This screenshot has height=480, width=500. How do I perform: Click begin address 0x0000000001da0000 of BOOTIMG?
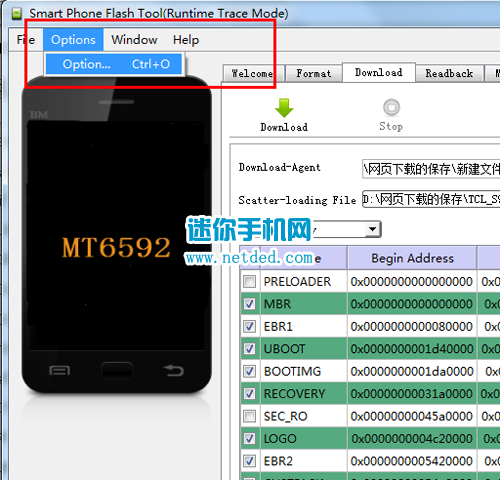tap(412, 371)
